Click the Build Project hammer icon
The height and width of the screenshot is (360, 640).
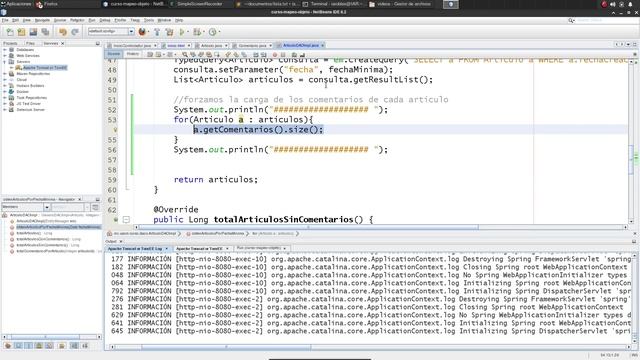tap(157, 32)
